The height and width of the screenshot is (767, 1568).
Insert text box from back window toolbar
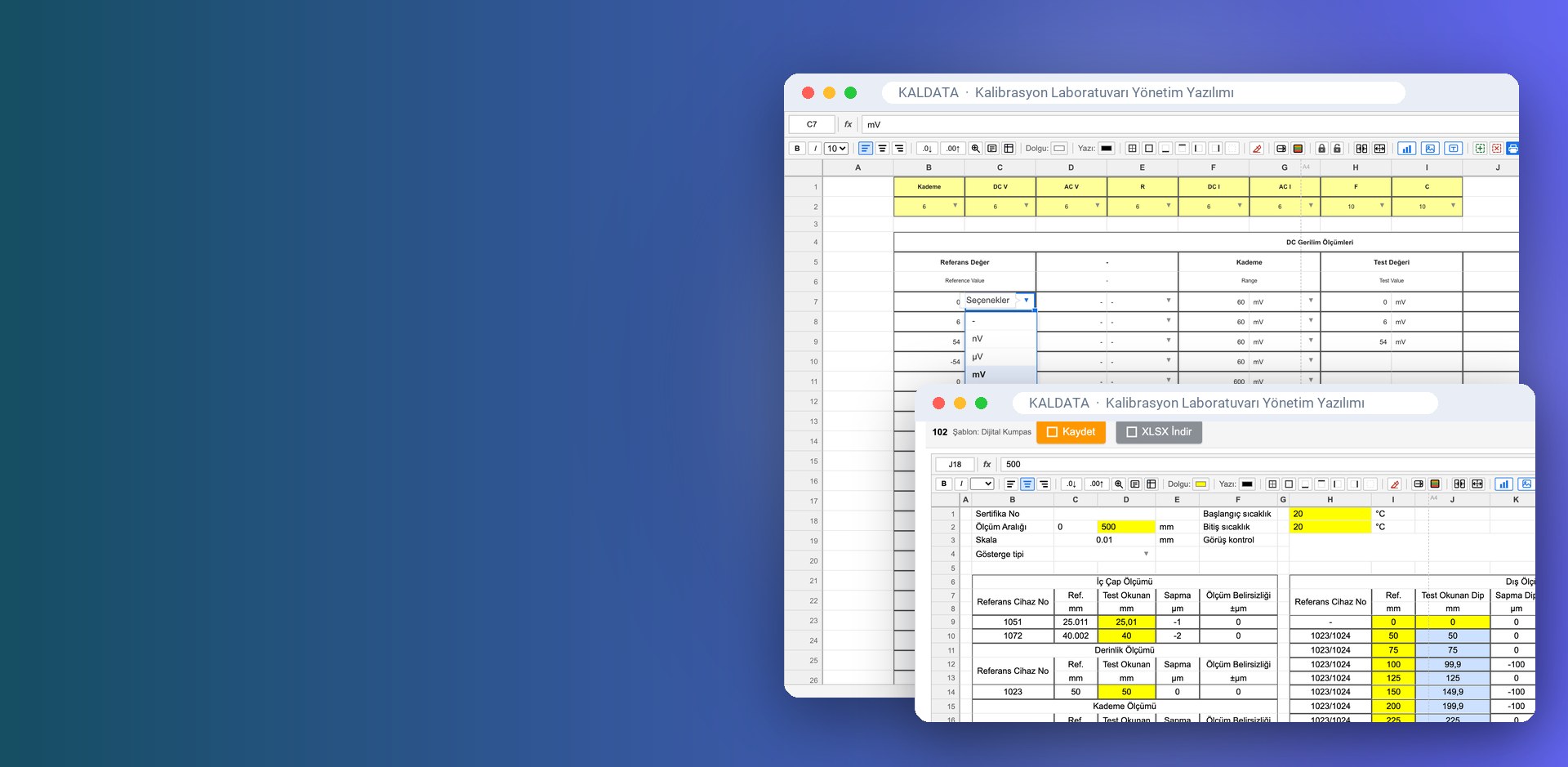tap(1454, 149)
